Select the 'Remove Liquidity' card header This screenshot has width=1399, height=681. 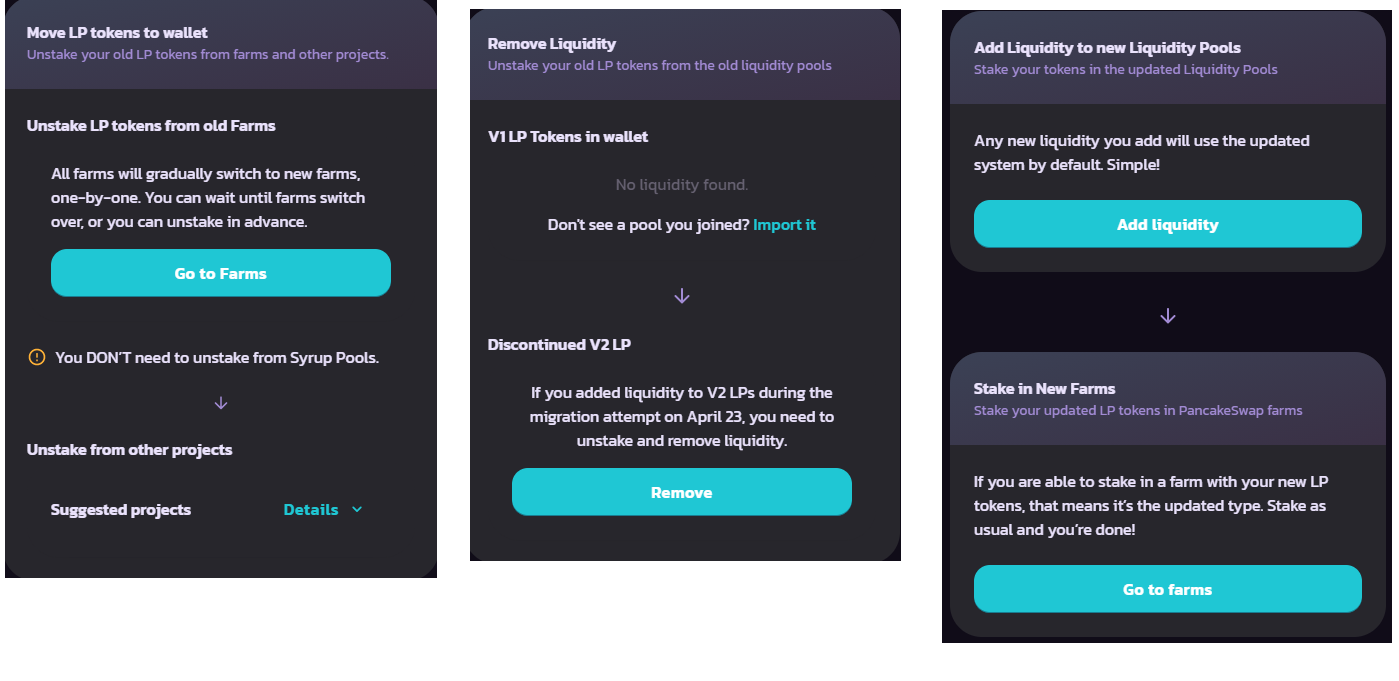[552, 44]
